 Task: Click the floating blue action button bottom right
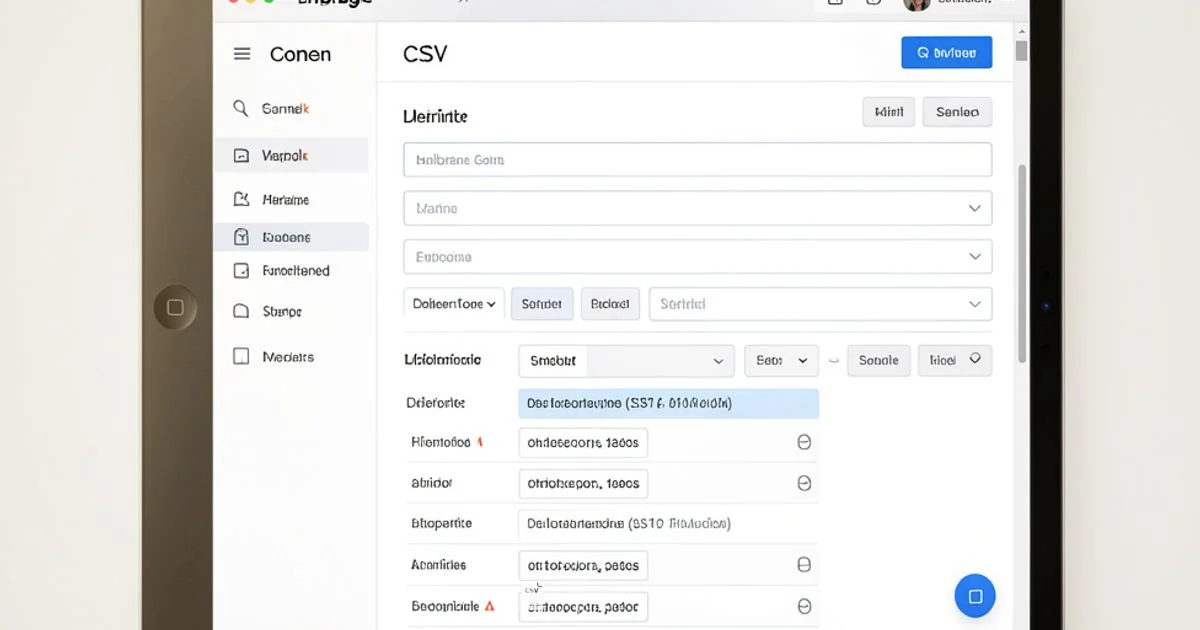click(x=974, y=595)
